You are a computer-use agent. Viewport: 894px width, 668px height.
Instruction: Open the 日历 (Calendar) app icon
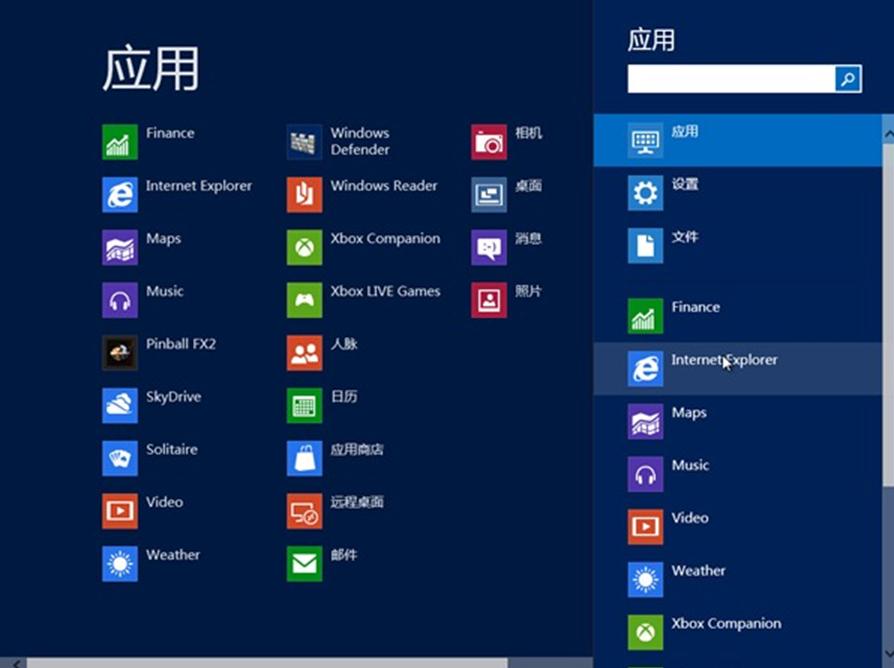(x=304, y=405)
